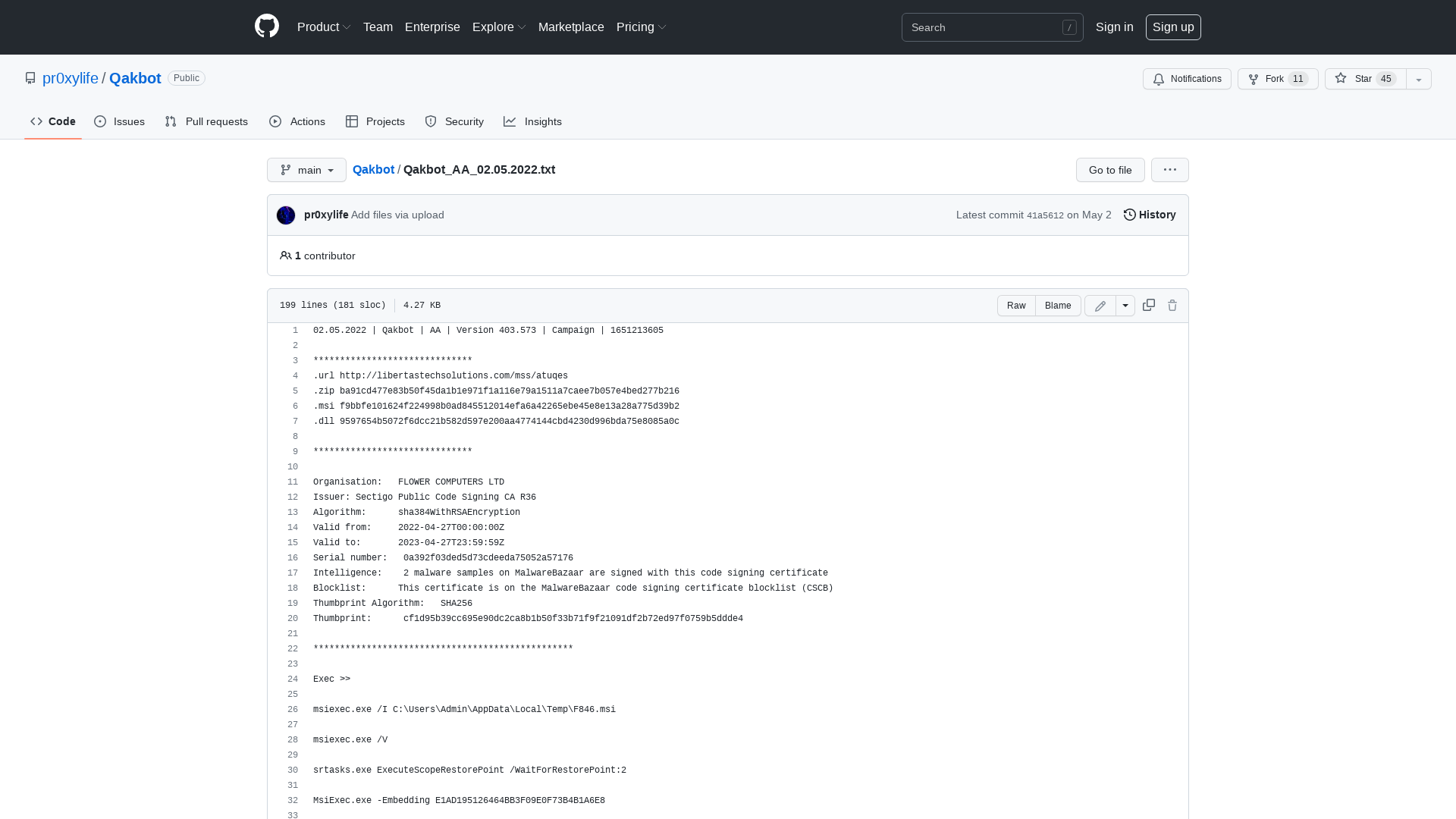This screenshot has width=1456, height=819.
Task: View the Raw file
Action: [1016, 306]
